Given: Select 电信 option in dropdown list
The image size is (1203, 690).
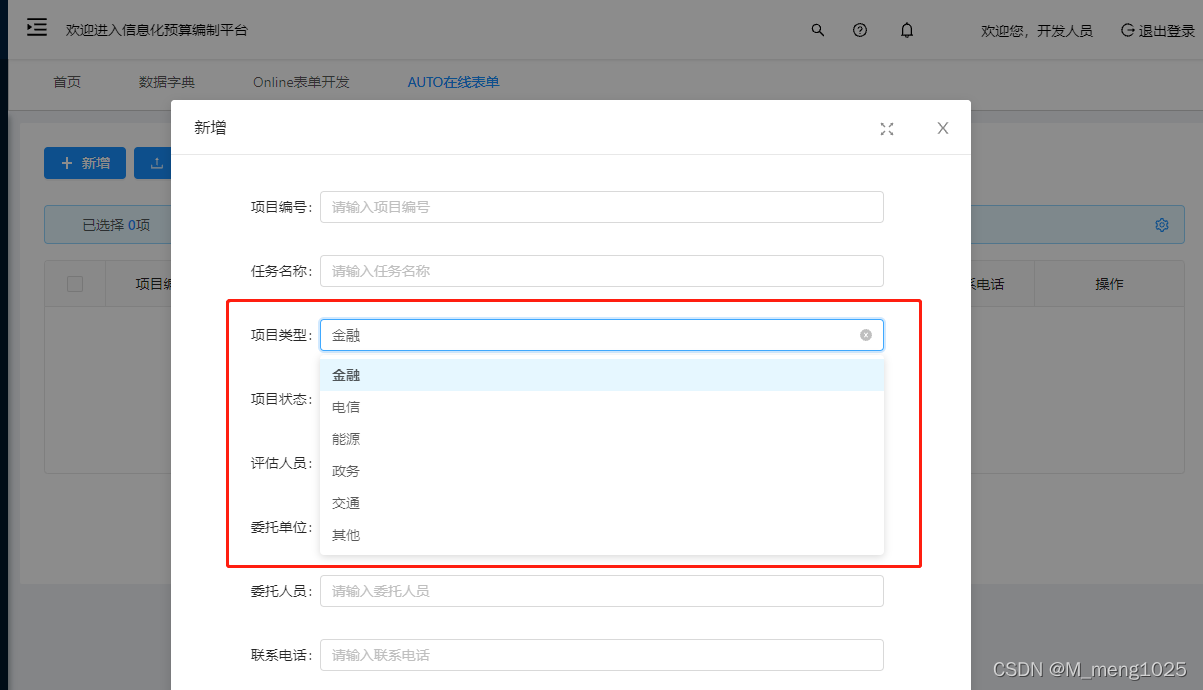Looking at the screenshot, I should tap(602, 407).
